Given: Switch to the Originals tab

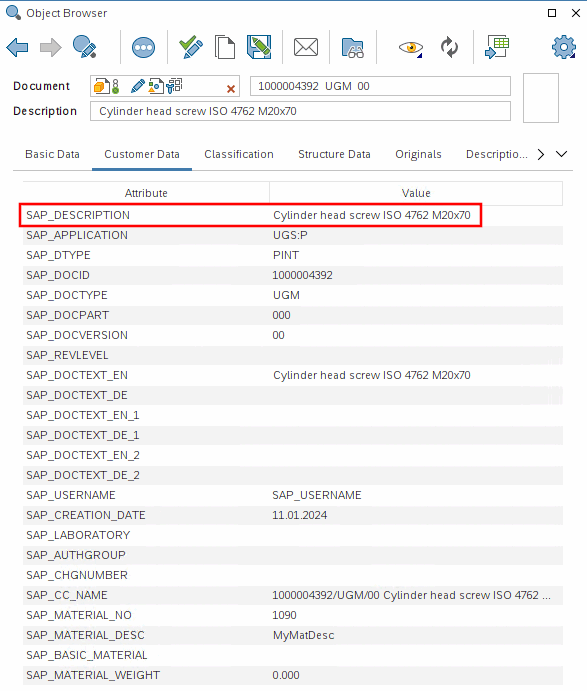Looking at the screenshot, I should (418, 154).
